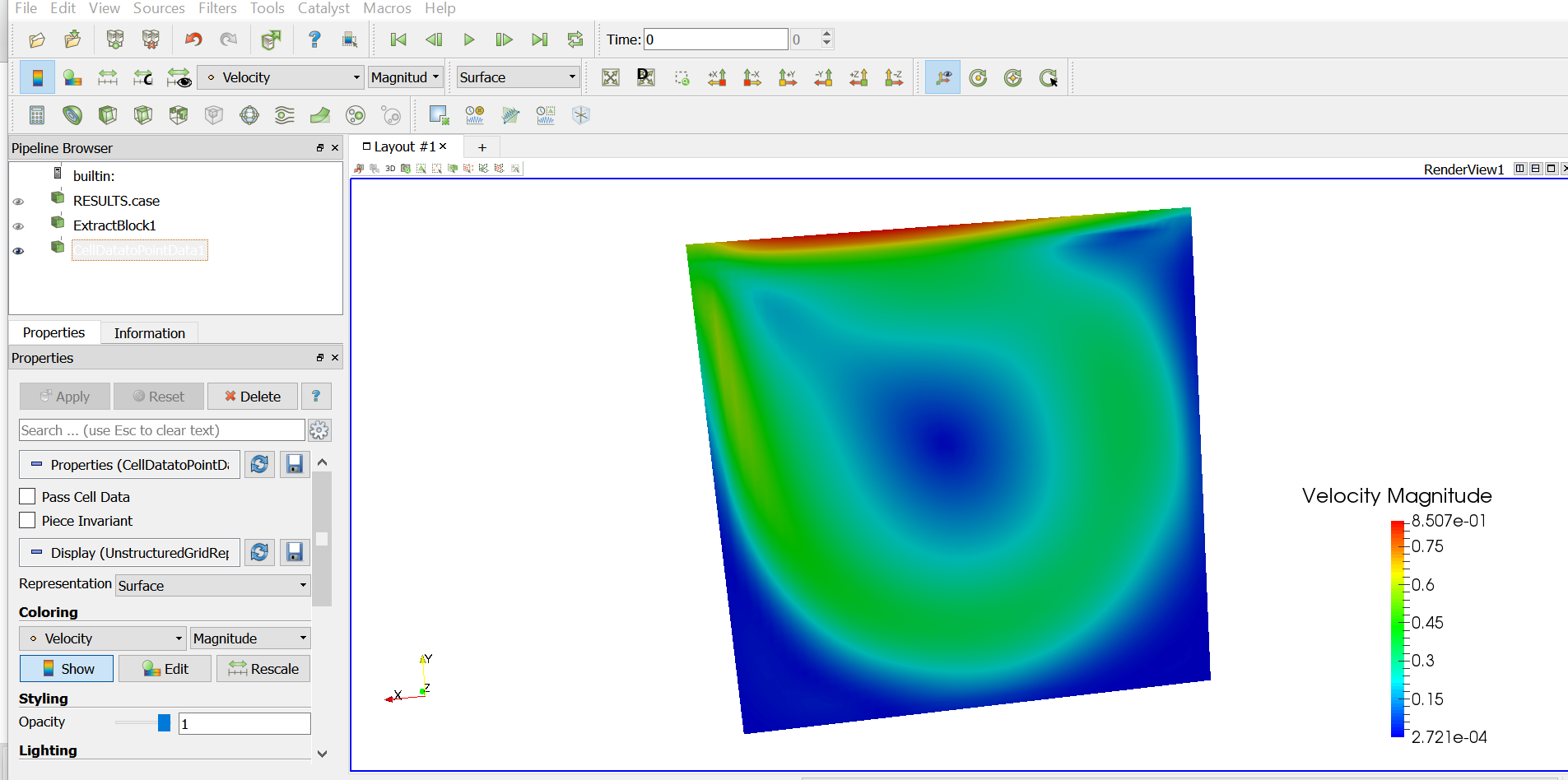Set view direction to +X
1568x780 pixels.
pyautogui.click(x=717, y=78)
